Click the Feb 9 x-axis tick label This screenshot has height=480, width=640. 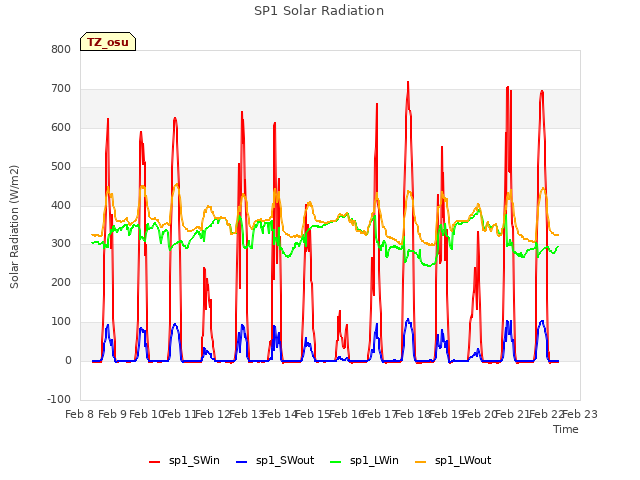tap(113, 414)
